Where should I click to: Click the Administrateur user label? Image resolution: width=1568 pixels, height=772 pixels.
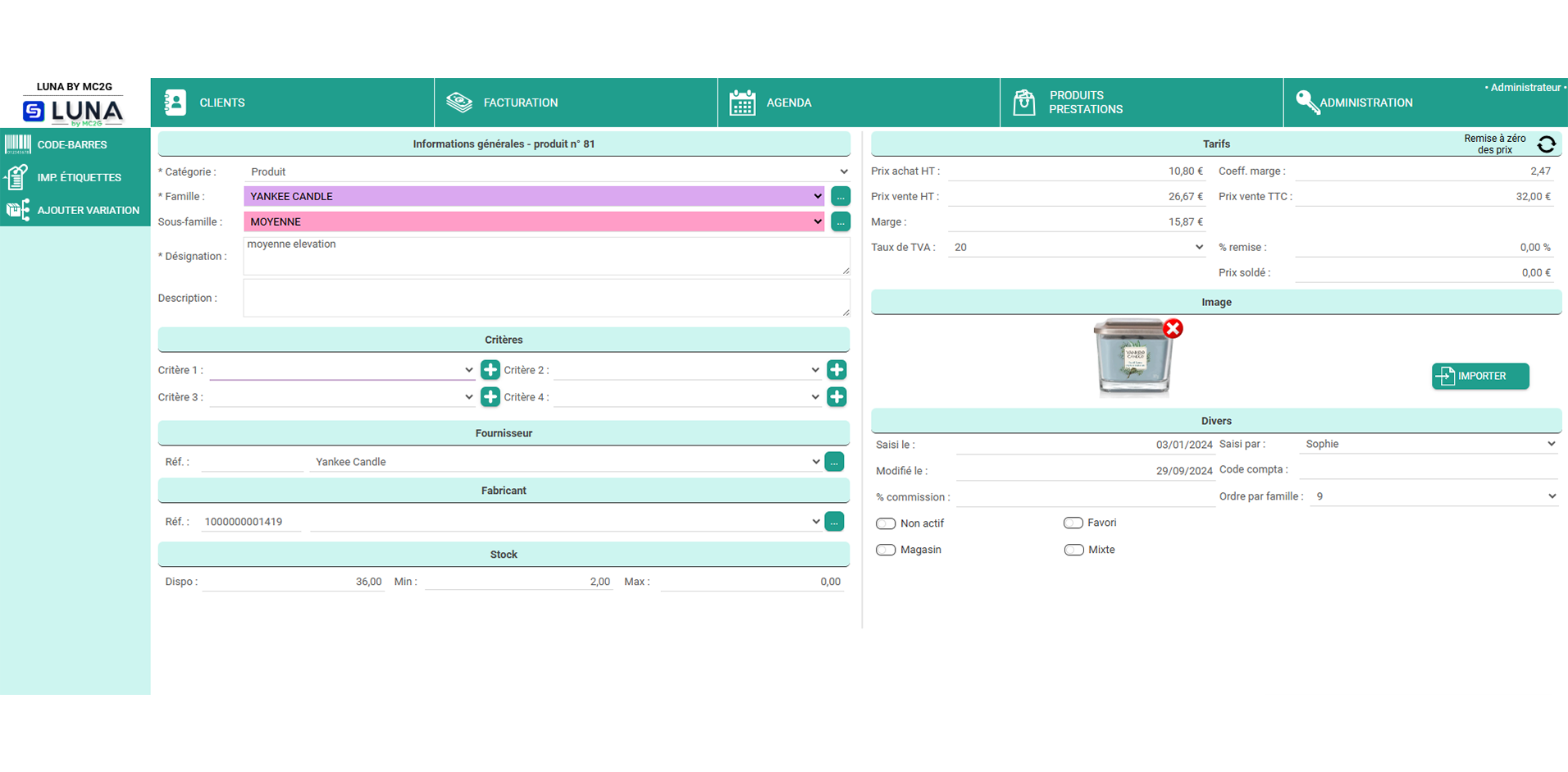(1525, 87)
